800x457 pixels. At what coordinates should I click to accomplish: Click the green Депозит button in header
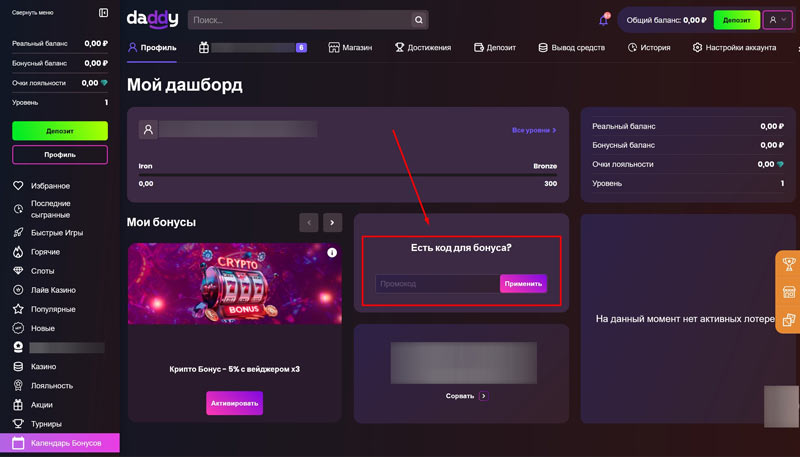pyautogui.click(x=736, y=20)
